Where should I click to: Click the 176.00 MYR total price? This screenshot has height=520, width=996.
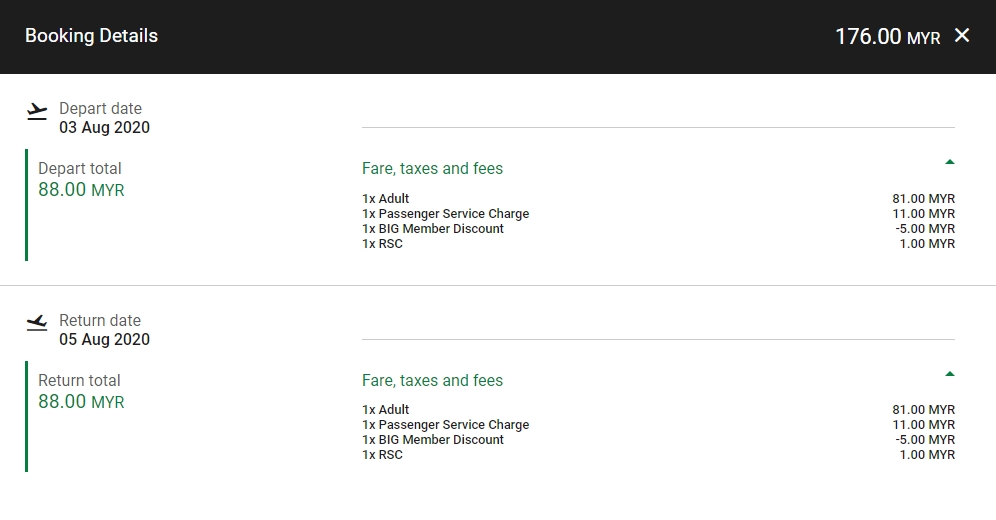[887, 37]
